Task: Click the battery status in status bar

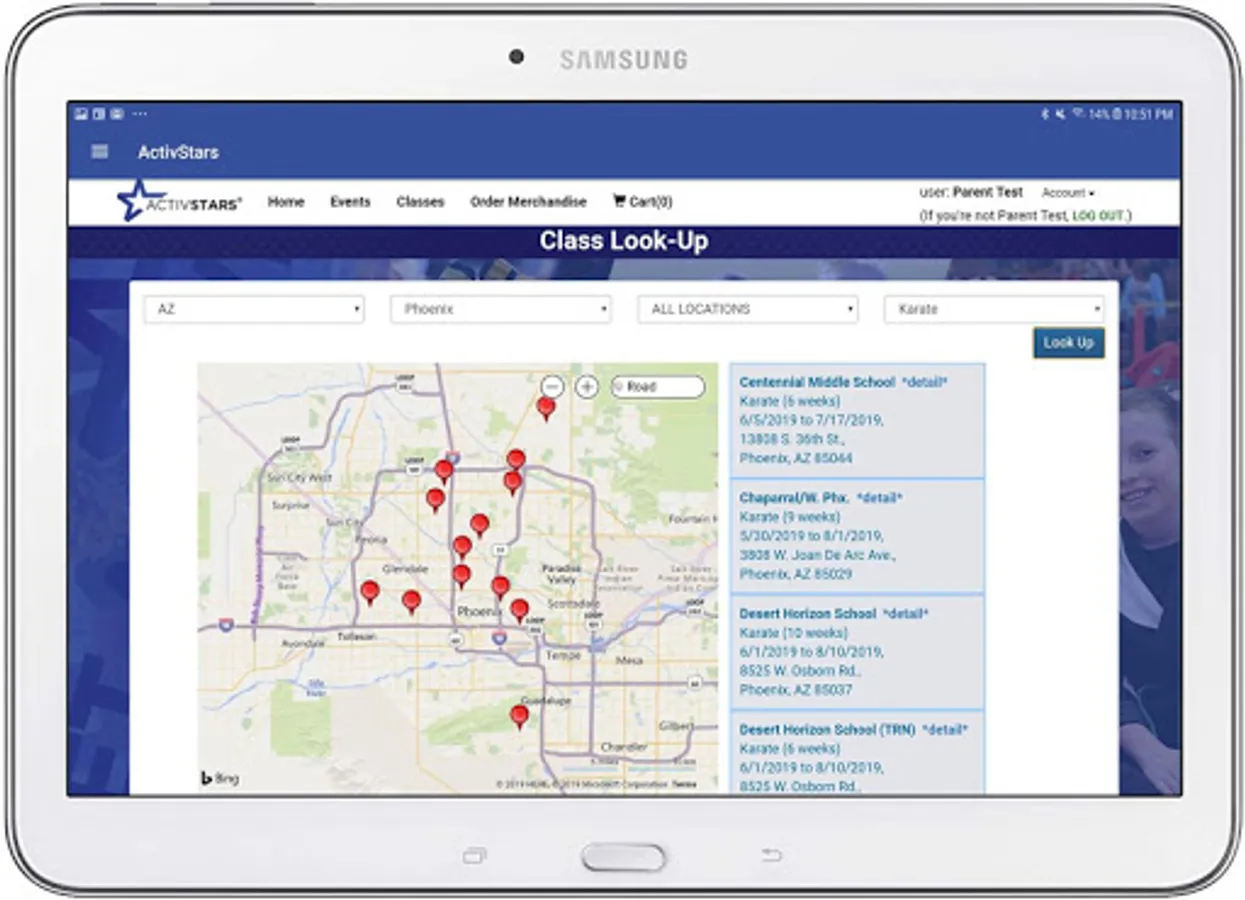Action: pos(1105,114)
